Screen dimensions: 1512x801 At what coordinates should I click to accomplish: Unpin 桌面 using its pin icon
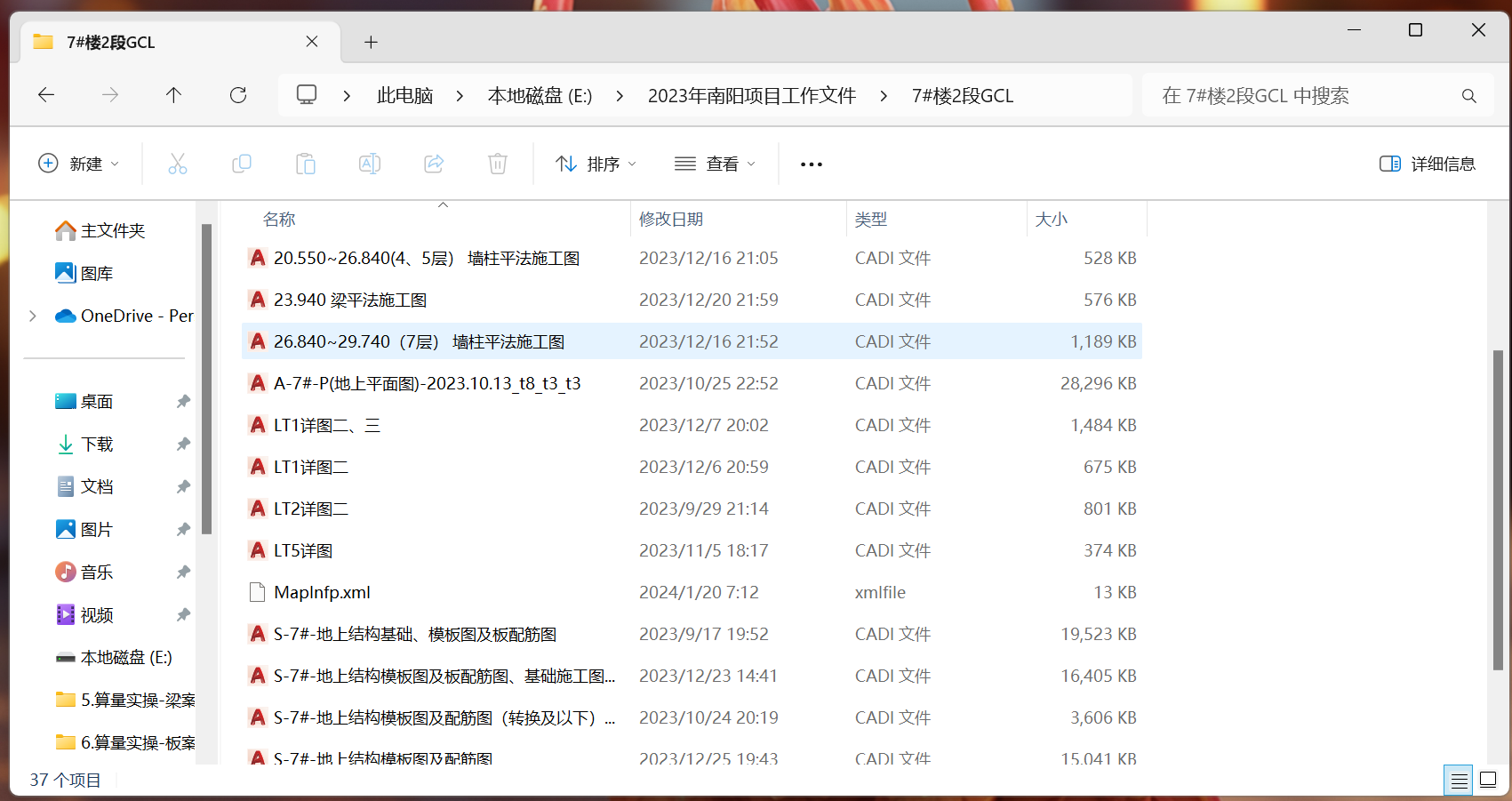(x=183, y=402)
